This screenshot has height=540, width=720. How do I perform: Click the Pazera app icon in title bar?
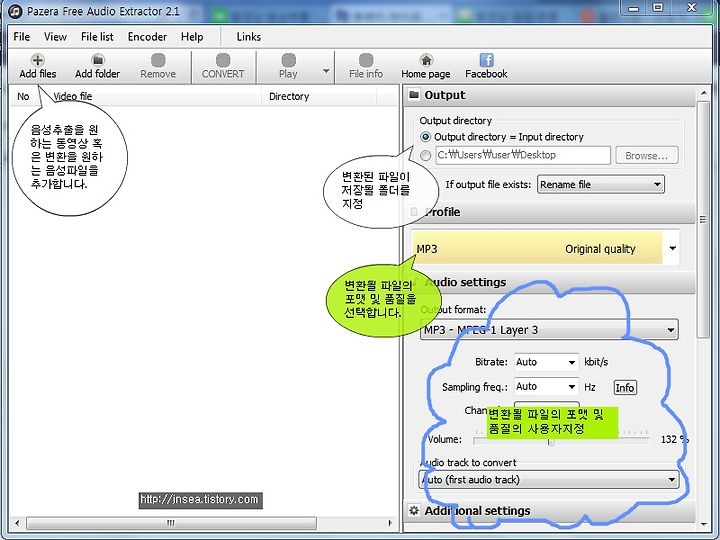pyautogui.click(x=15, y=11)
